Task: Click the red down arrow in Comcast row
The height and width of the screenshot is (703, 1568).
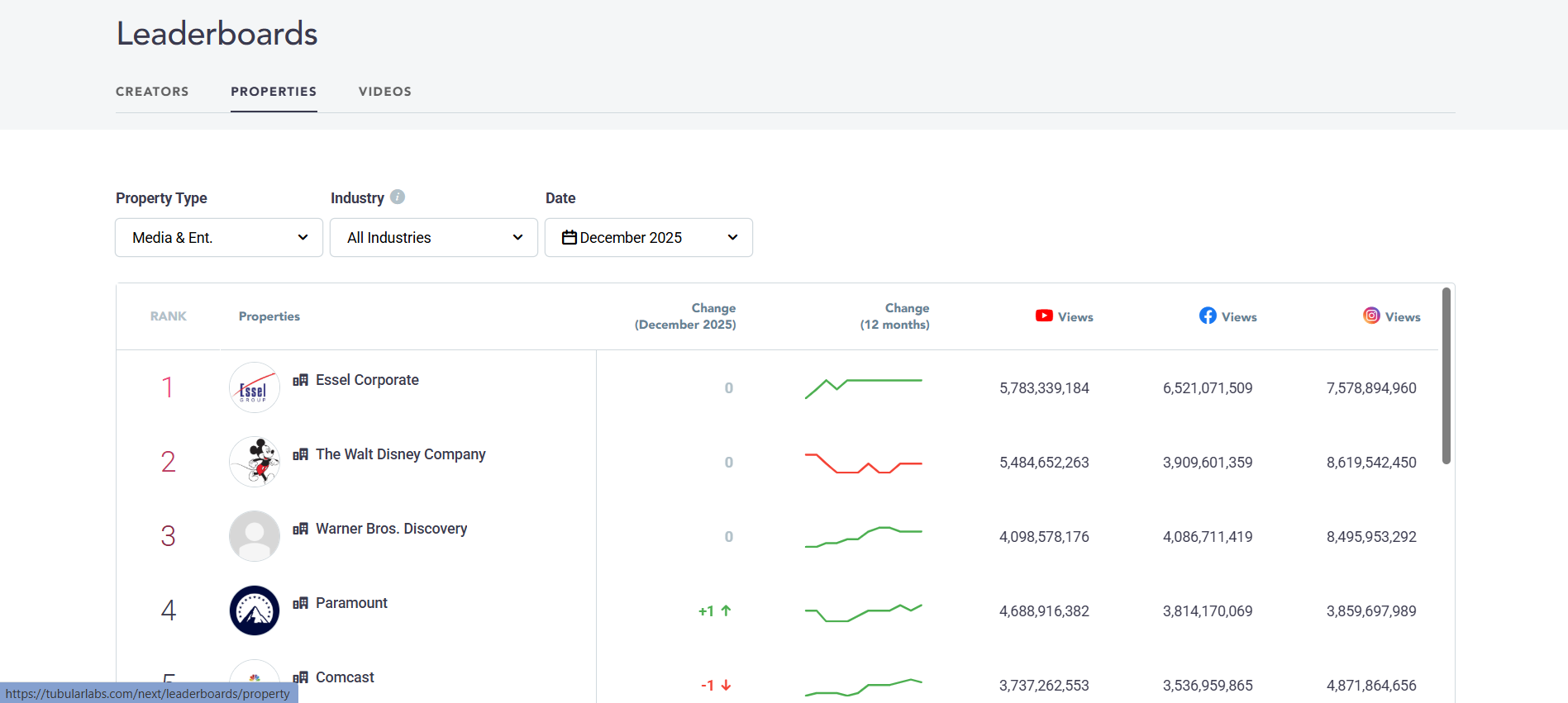Action: [x=726, y=686]
